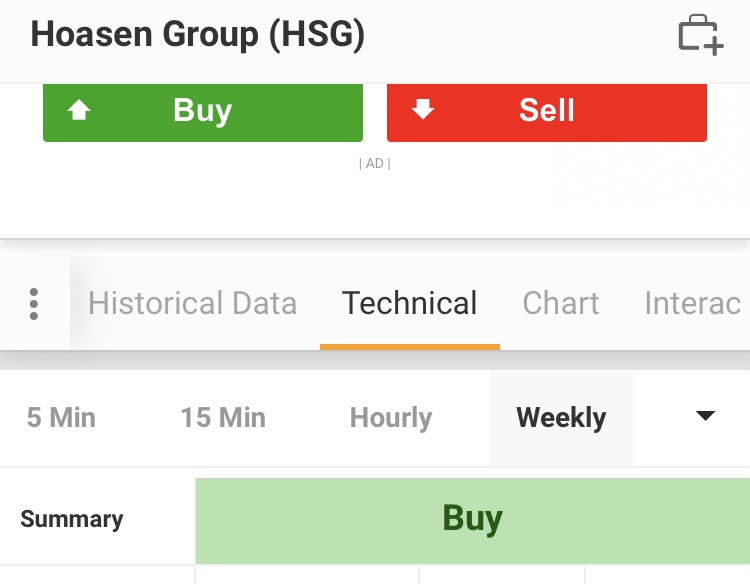Image resolution: width=750 pixels, height=584 pixels.
Task: Switch to the Historical Data tab
Action: click(192, 303)
